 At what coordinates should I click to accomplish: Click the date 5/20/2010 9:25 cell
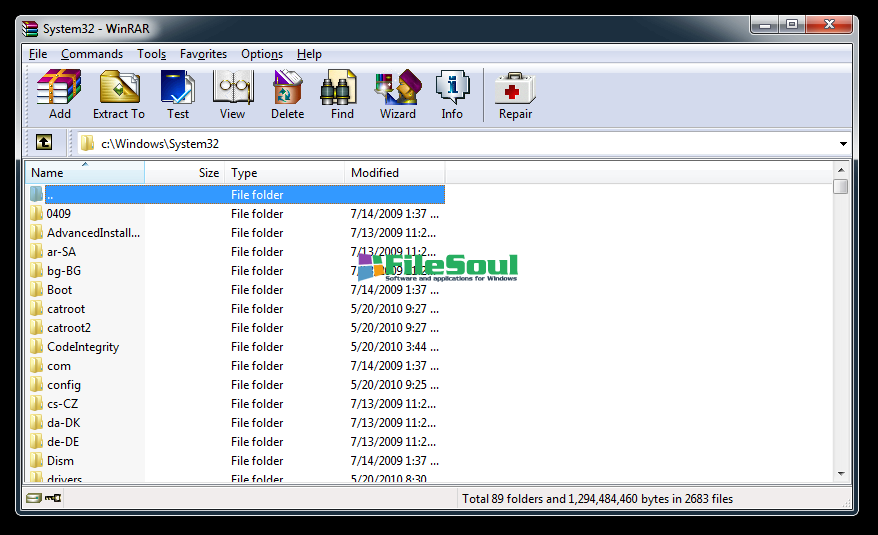click(x=395, y=385)
